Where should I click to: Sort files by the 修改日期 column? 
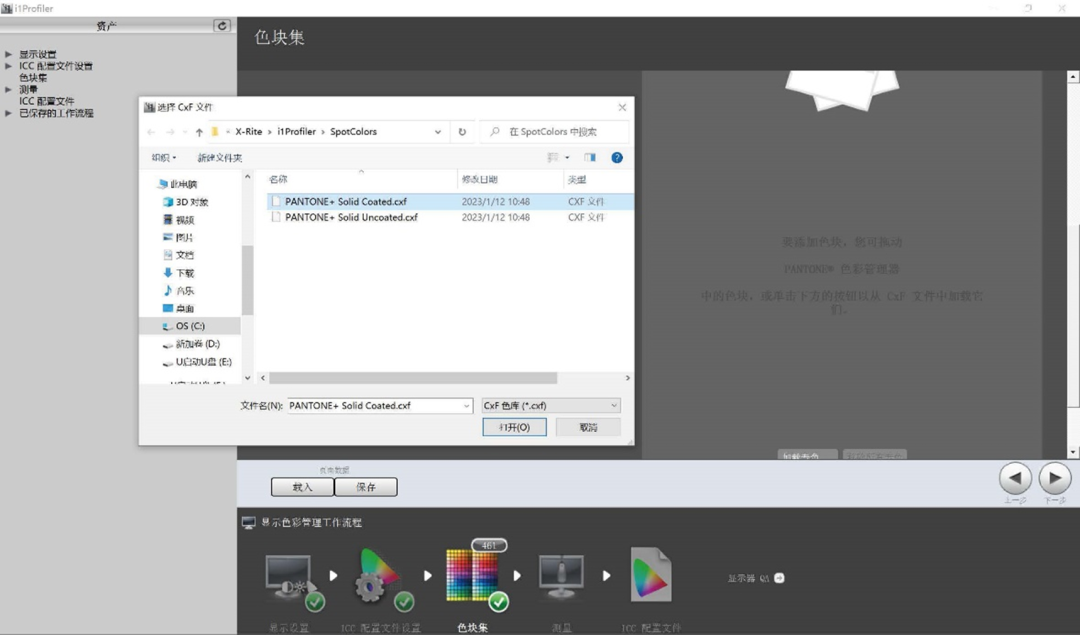479,179
